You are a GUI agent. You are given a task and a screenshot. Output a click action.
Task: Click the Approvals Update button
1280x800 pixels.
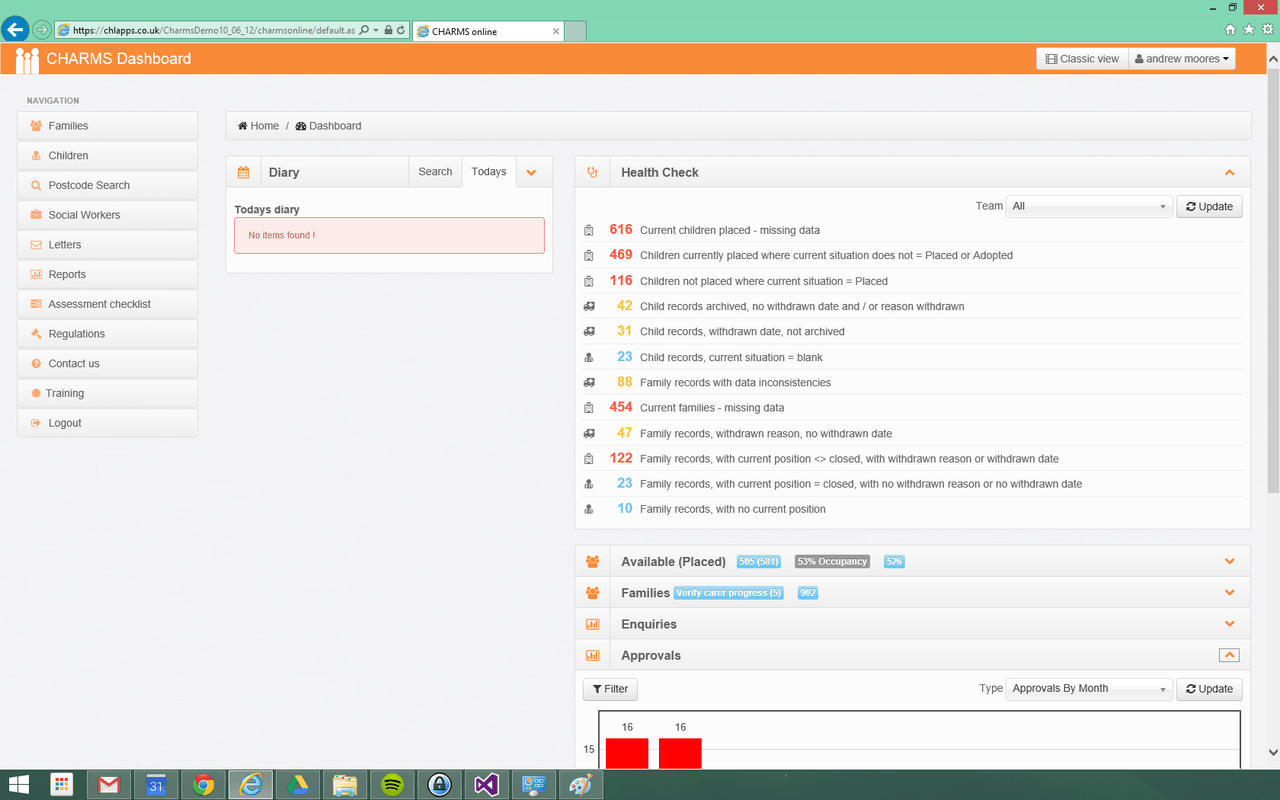click(x=1209, y=688)
